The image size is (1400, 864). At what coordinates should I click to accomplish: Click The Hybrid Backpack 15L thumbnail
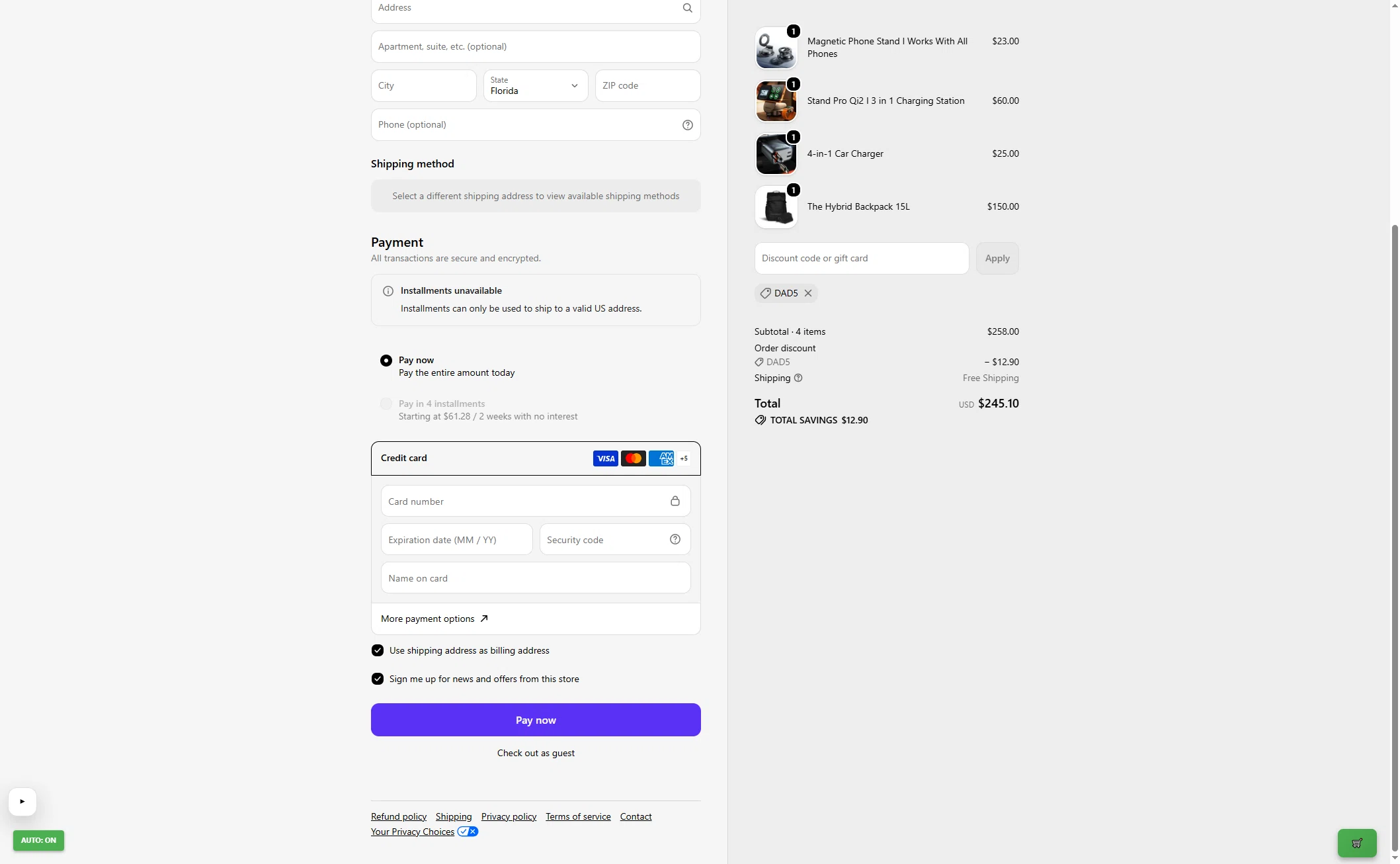point(776,207)
